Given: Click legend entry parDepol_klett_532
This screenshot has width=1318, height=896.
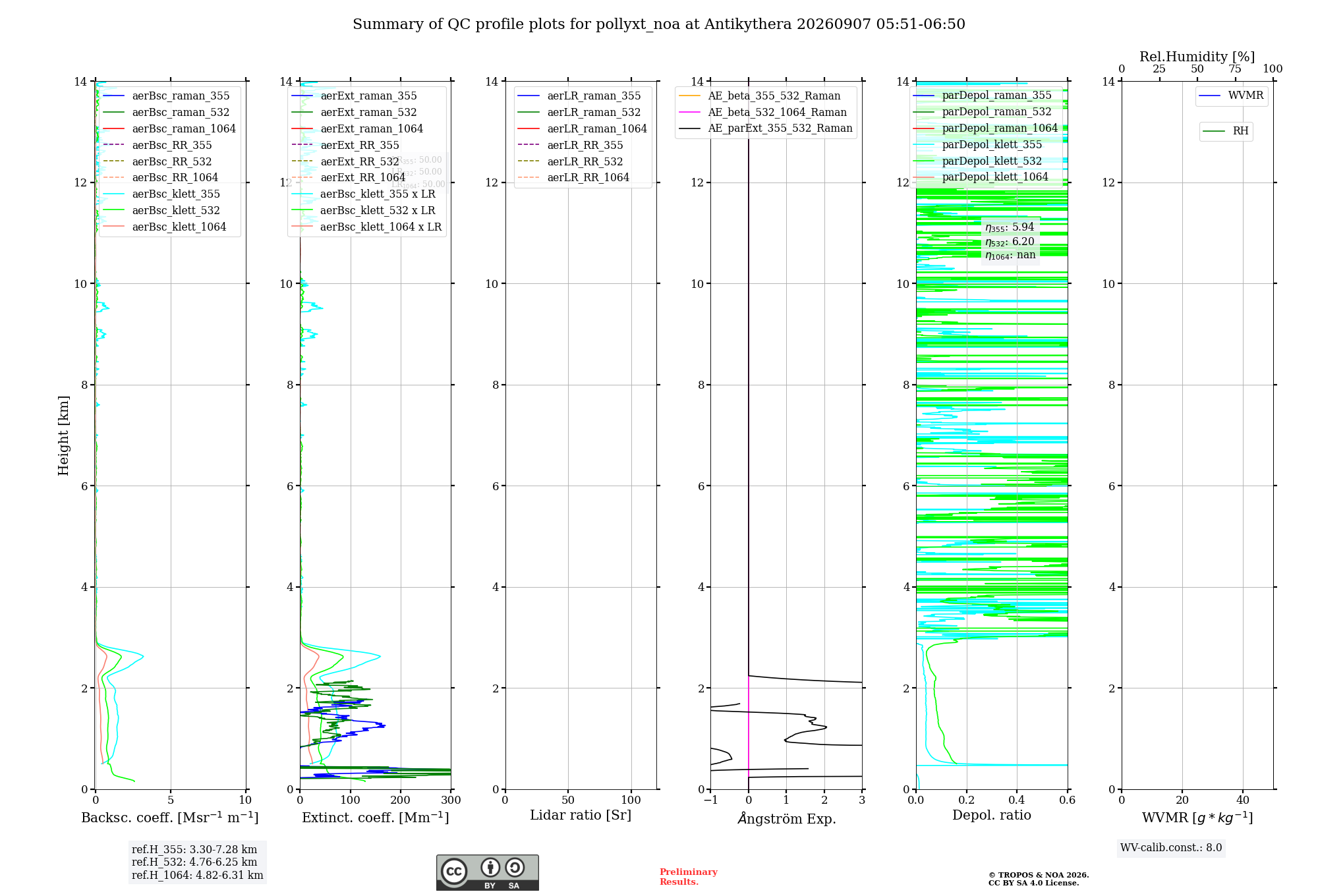Looking at the screenshot, I should pos(978,161).
